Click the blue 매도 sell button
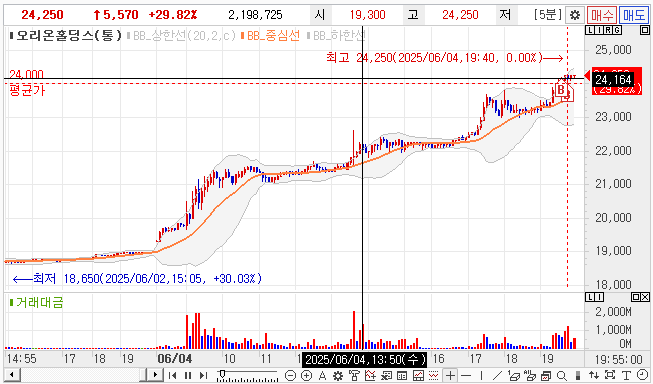 [633, 15]
